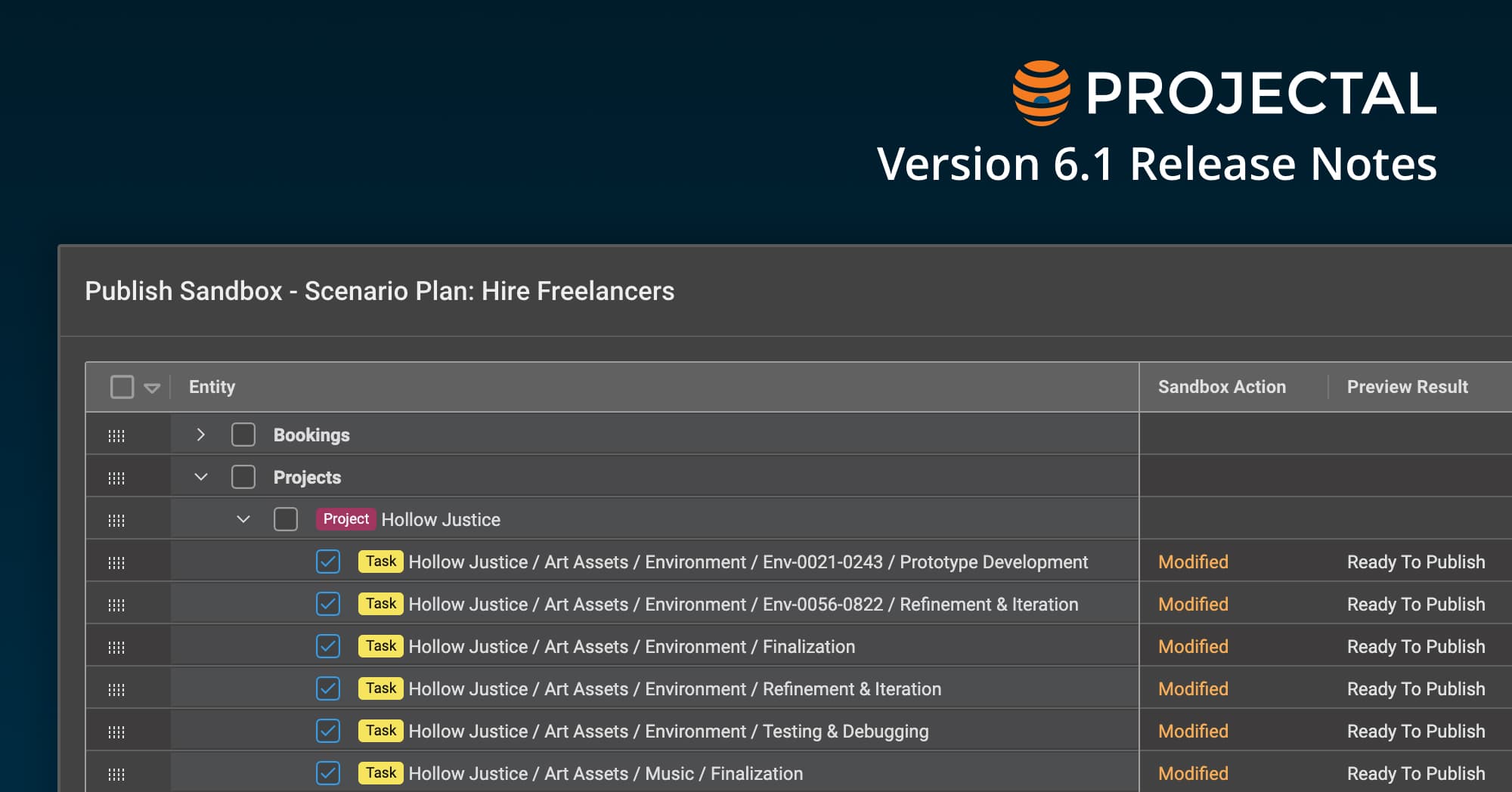Click Task tag on Music / Finalization row
This screenshot has height=792, width=1512.
[380, 773]
